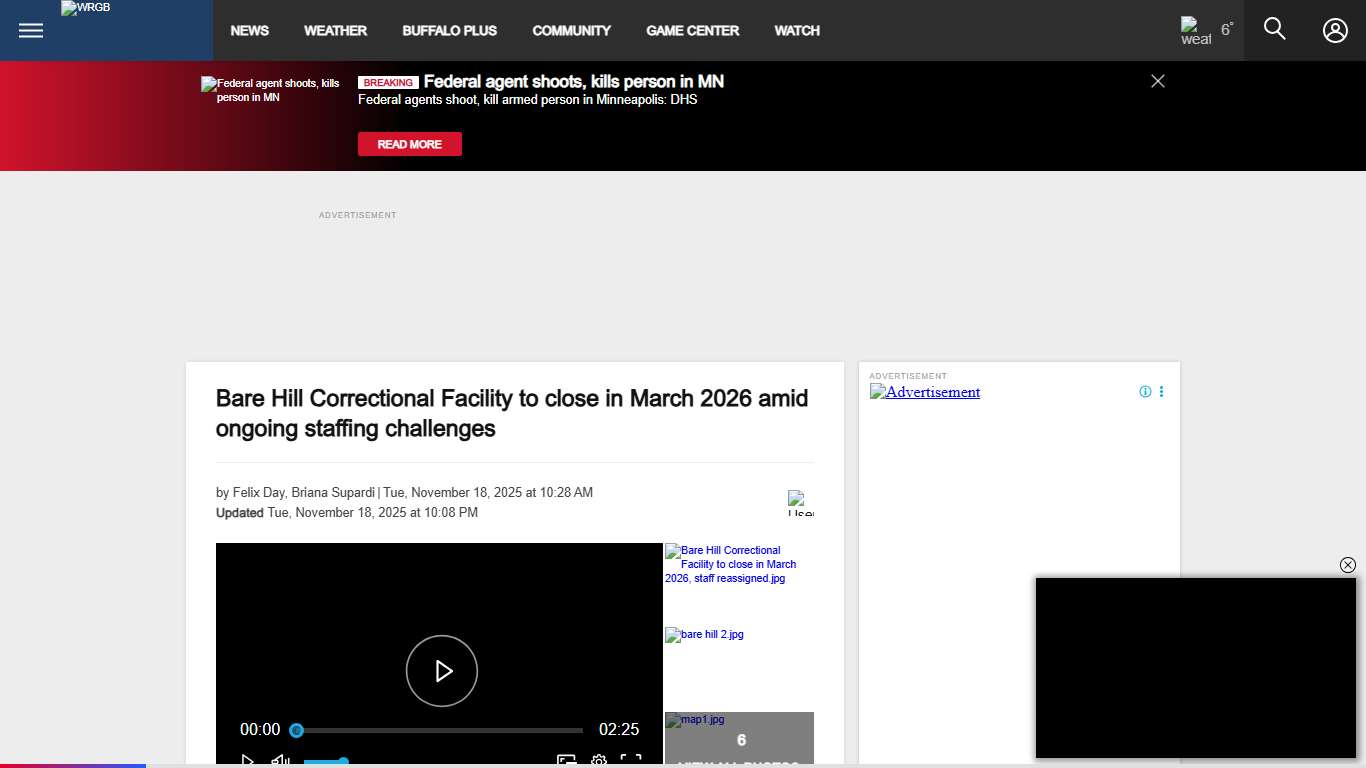The image size is (1366, 768).
Task: Click the user account profile icon
Action: (1335, 30)
